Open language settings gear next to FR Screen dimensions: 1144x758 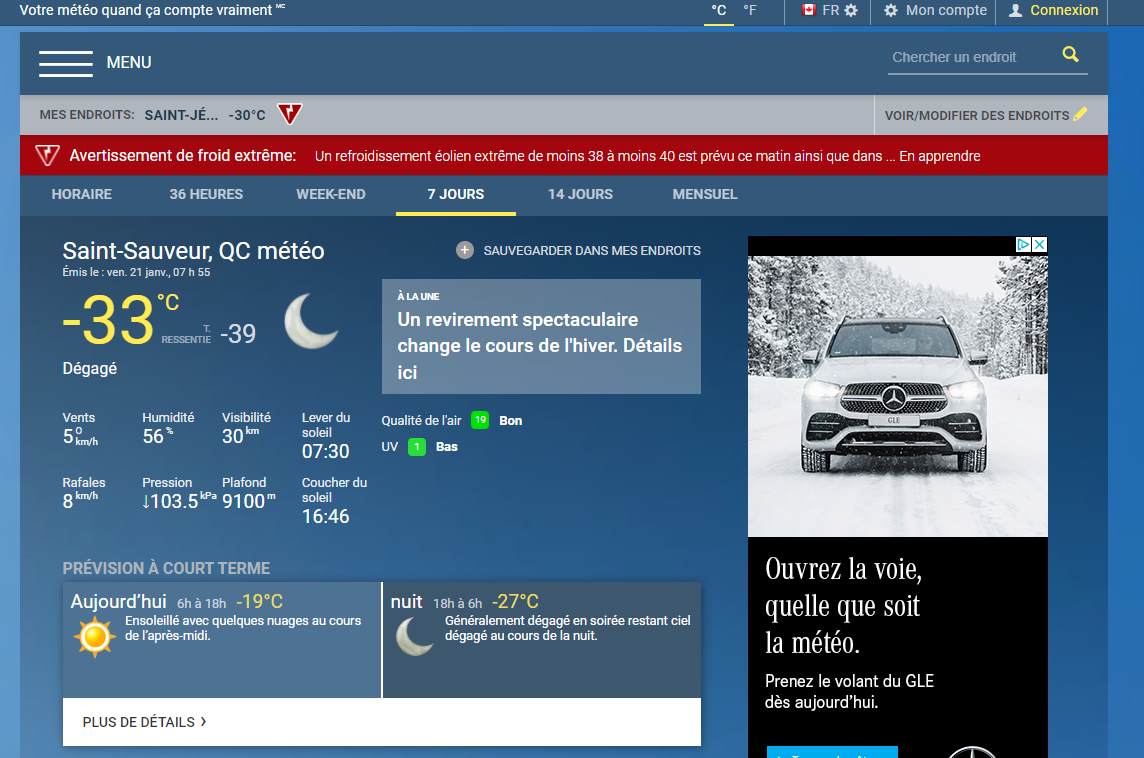click(x=851, y=10)
